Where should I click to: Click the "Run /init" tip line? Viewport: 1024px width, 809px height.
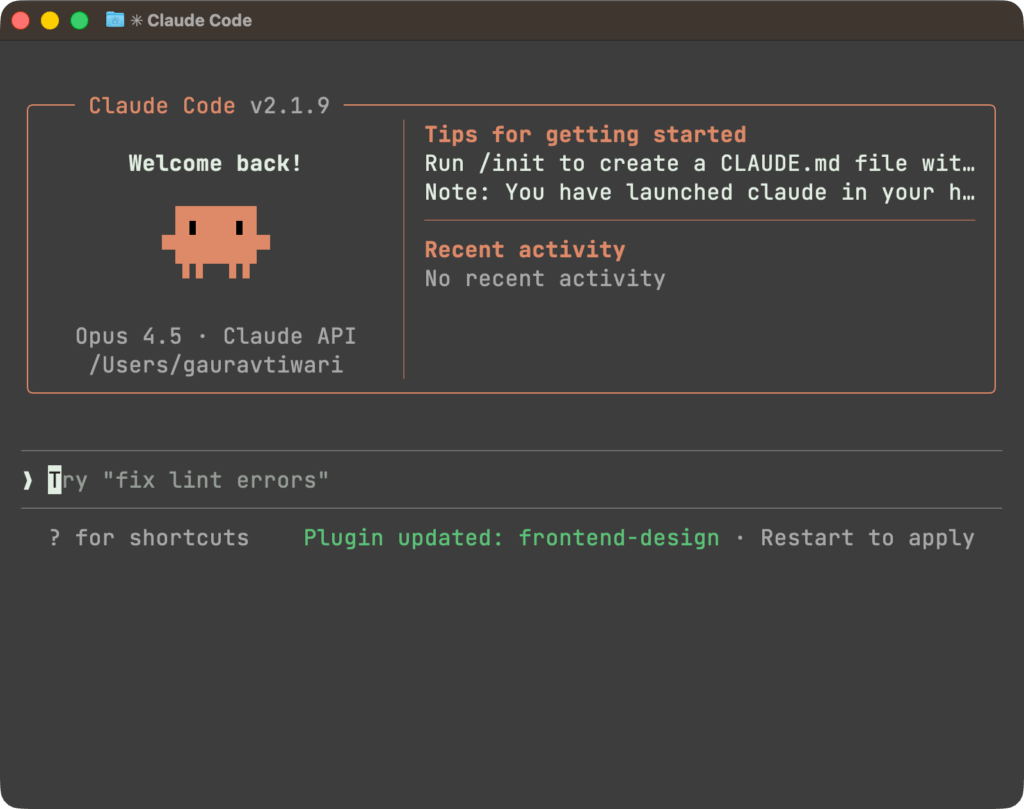pyautogui.click(x=699, y=164)
